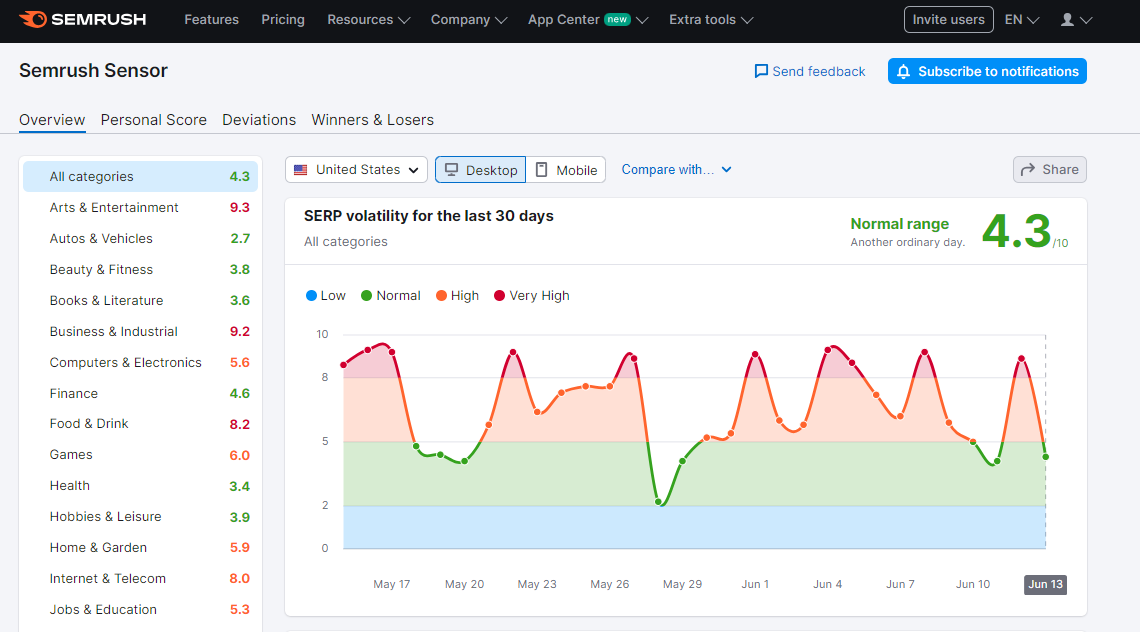
Task: Select the Business & Industrial category
Action: click(x=140, y=332)
